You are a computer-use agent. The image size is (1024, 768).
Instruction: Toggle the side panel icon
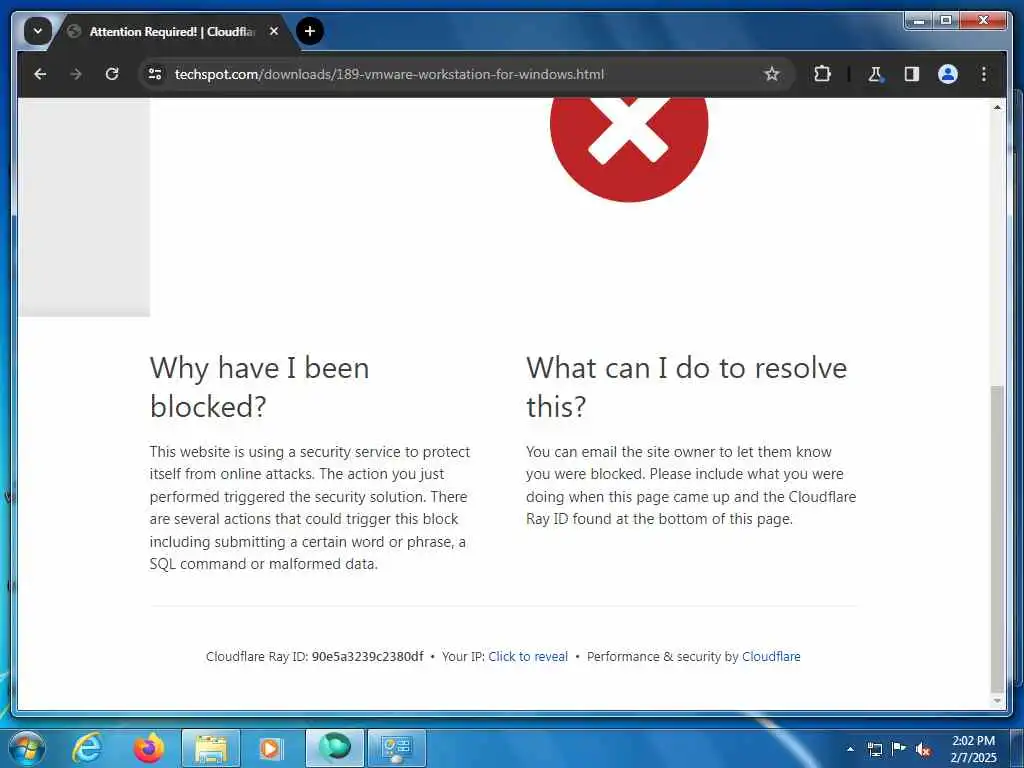tap(911, 74)
